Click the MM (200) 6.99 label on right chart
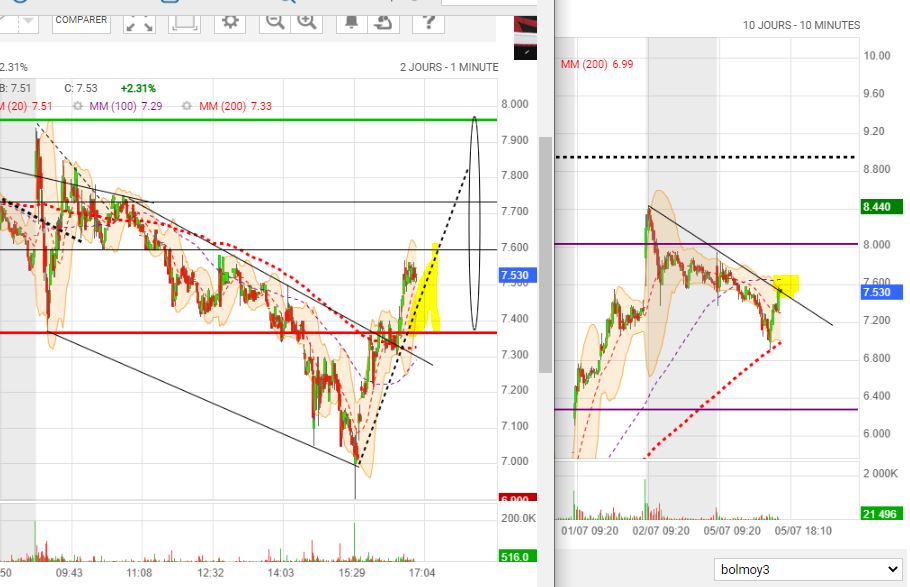Image resolution: width=910 pixels, height=587 pixels. (597, 64)
